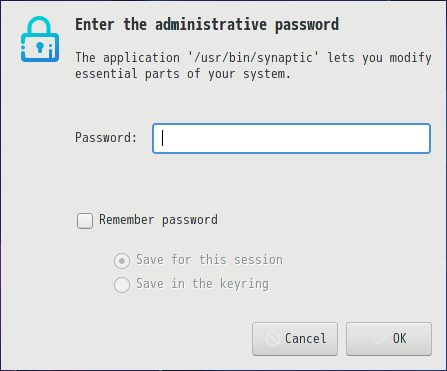Viewport: 447px width, 371px height.
Task: Tick the Remember password checkbox
Action: (x=85, y=221)
